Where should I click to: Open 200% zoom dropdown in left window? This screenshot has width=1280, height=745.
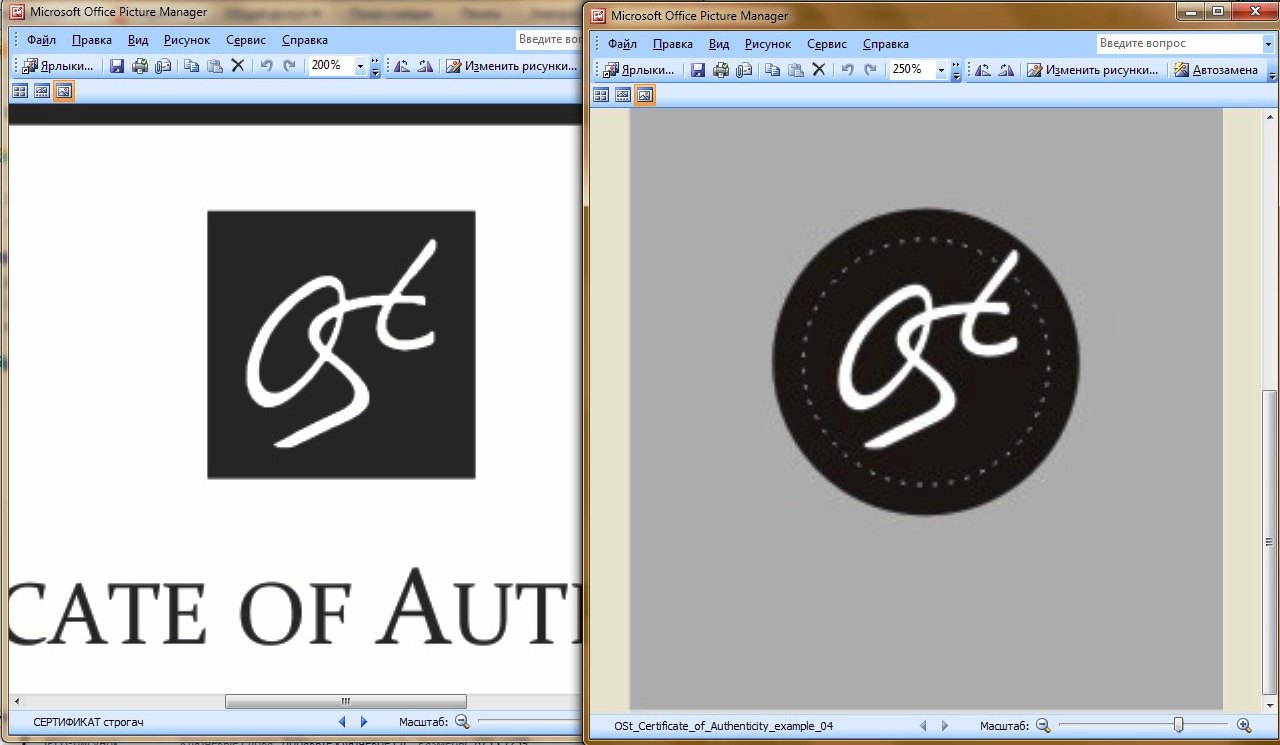point(361,66)
